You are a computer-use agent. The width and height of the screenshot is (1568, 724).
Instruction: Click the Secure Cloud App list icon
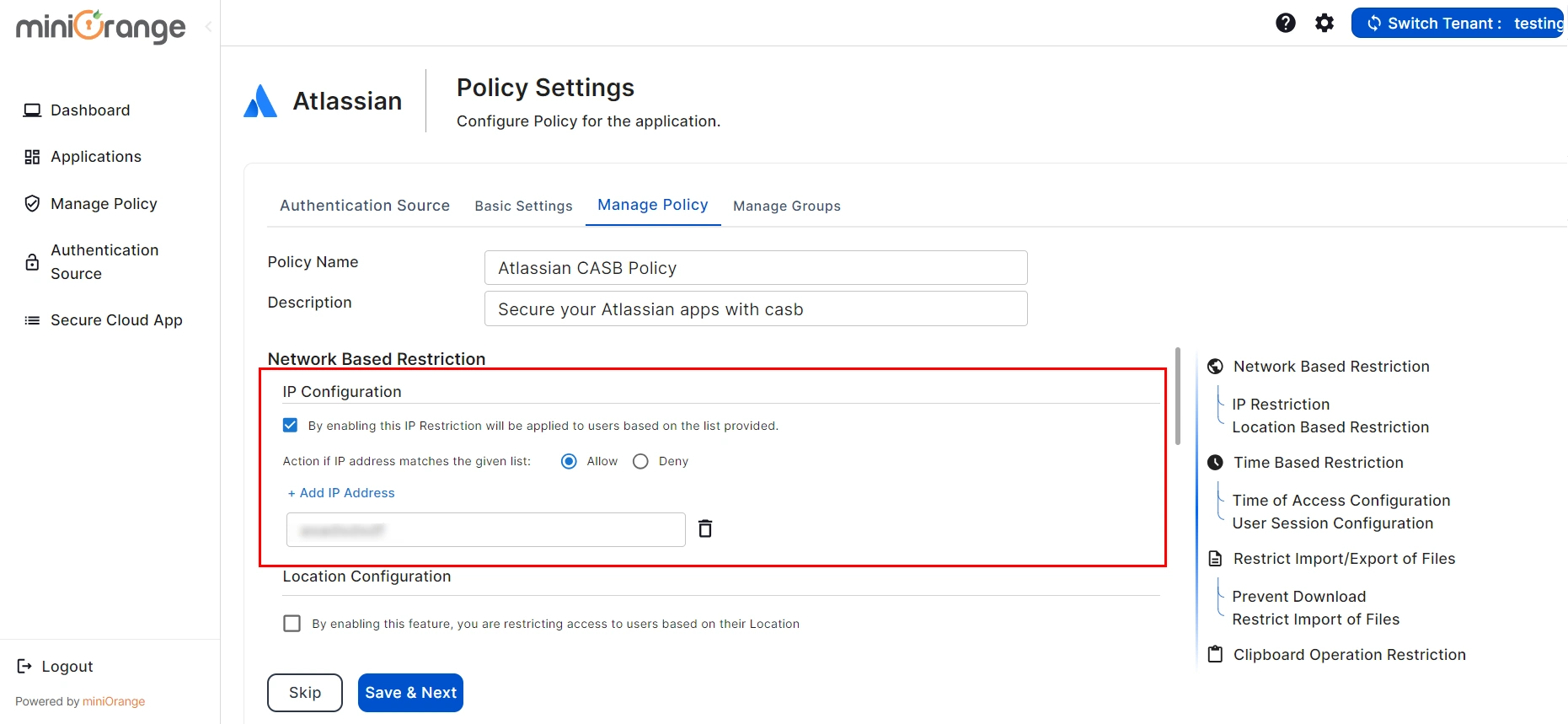(32, 320)
